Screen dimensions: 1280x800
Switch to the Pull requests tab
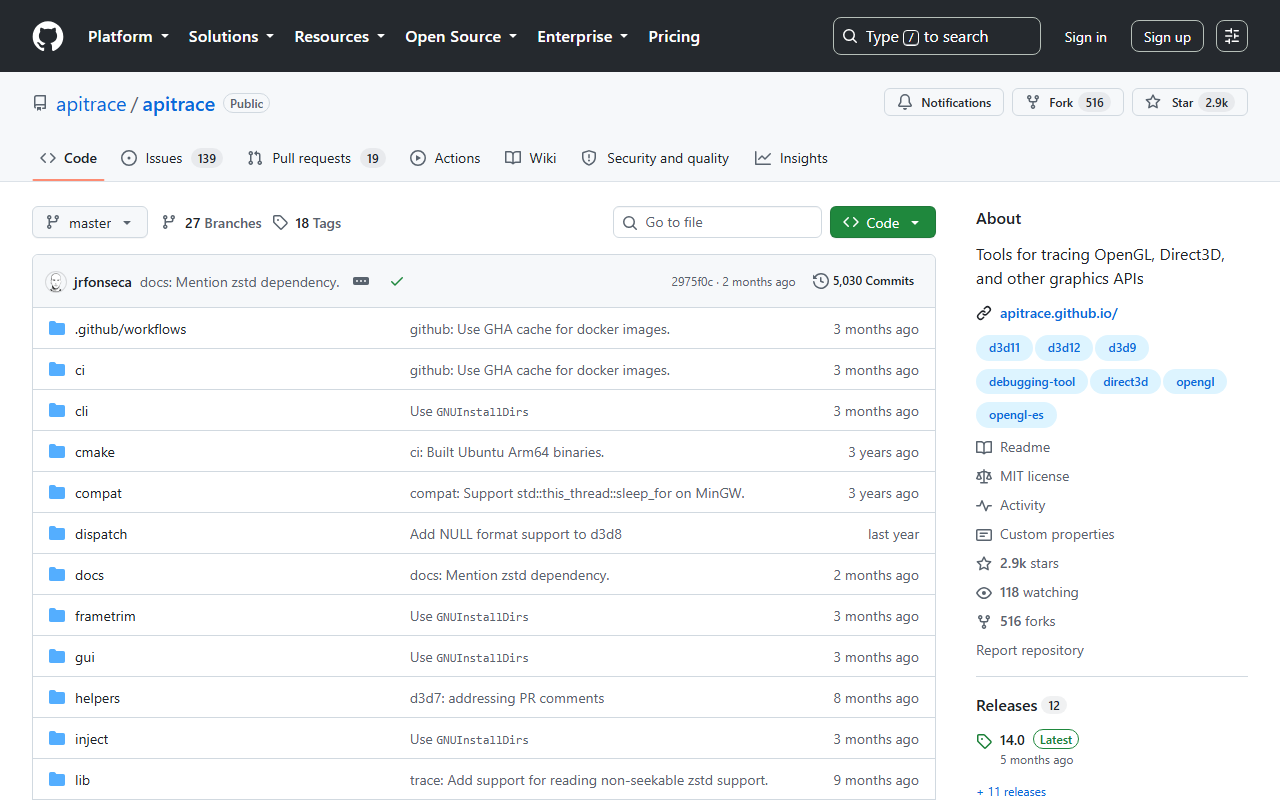316,158
